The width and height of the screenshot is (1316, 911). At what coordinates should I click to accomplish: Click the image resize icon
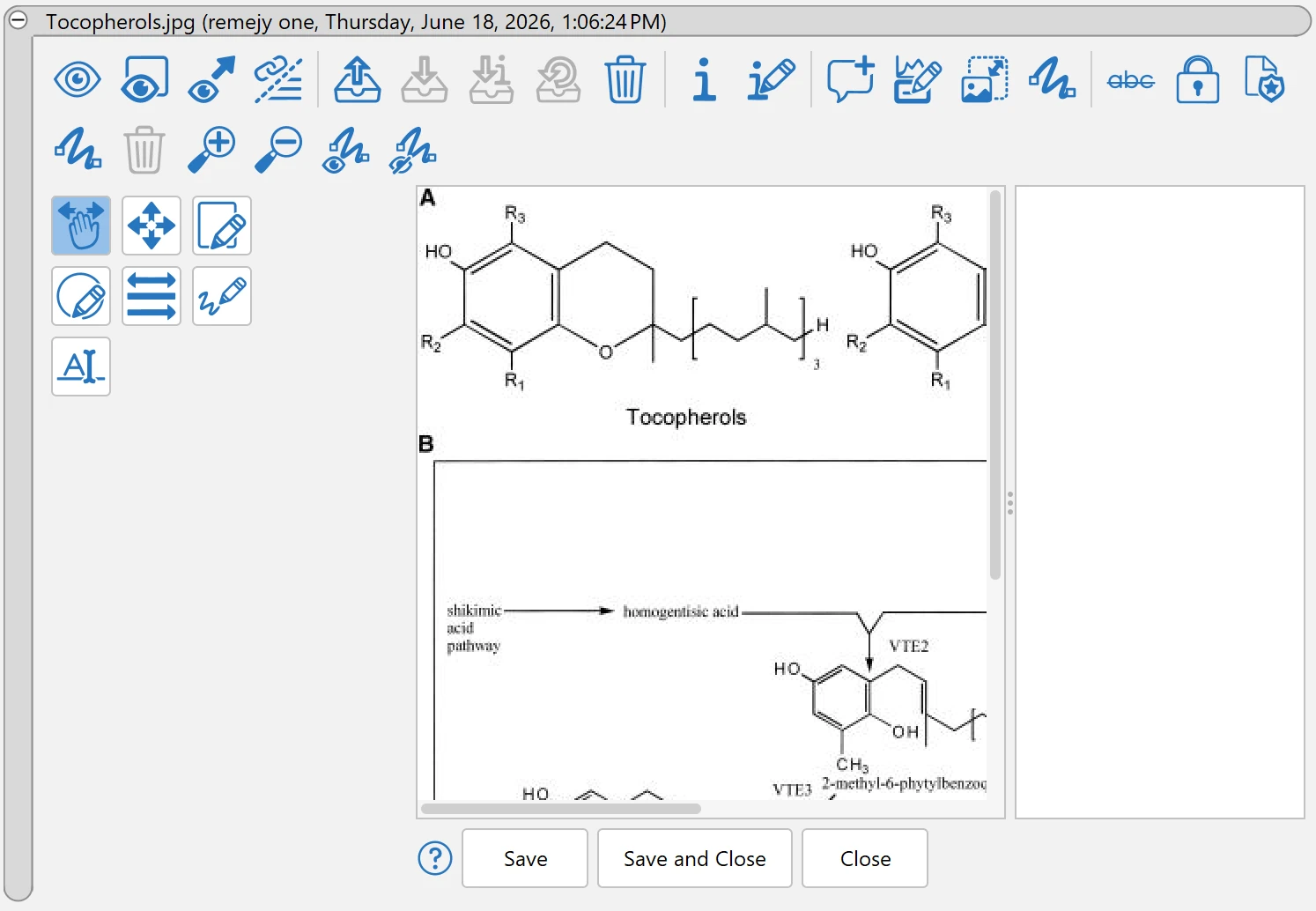click(984, 80)
